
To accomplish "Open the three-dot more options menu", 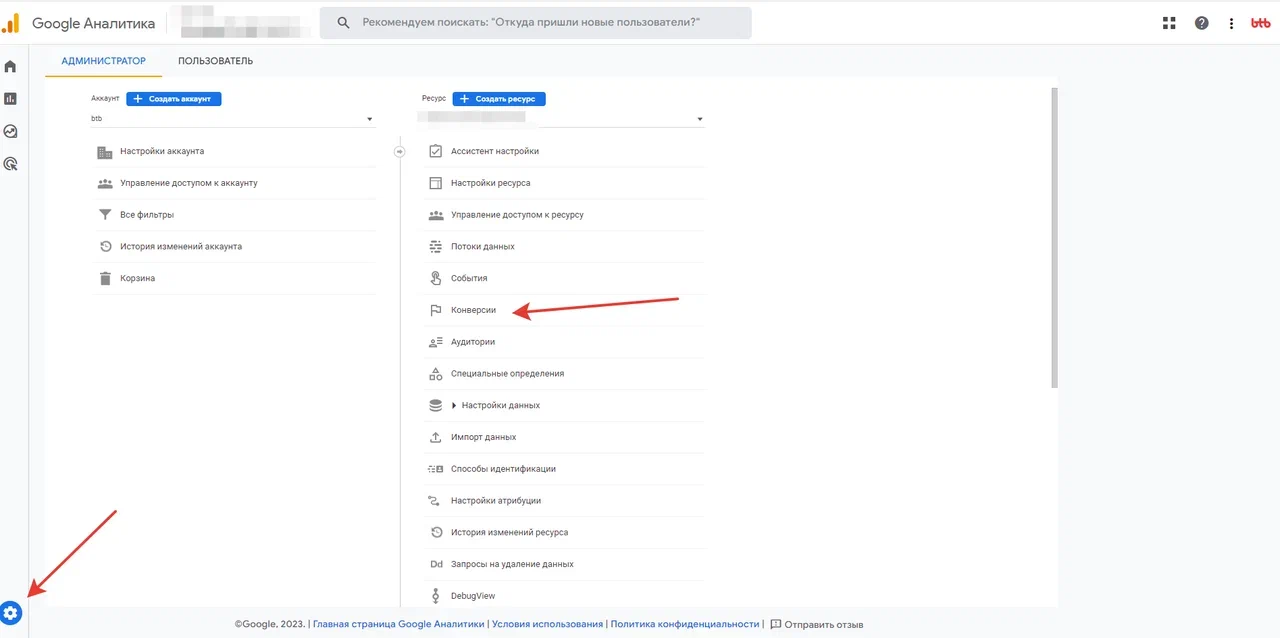I will (x=1231, y=23).
